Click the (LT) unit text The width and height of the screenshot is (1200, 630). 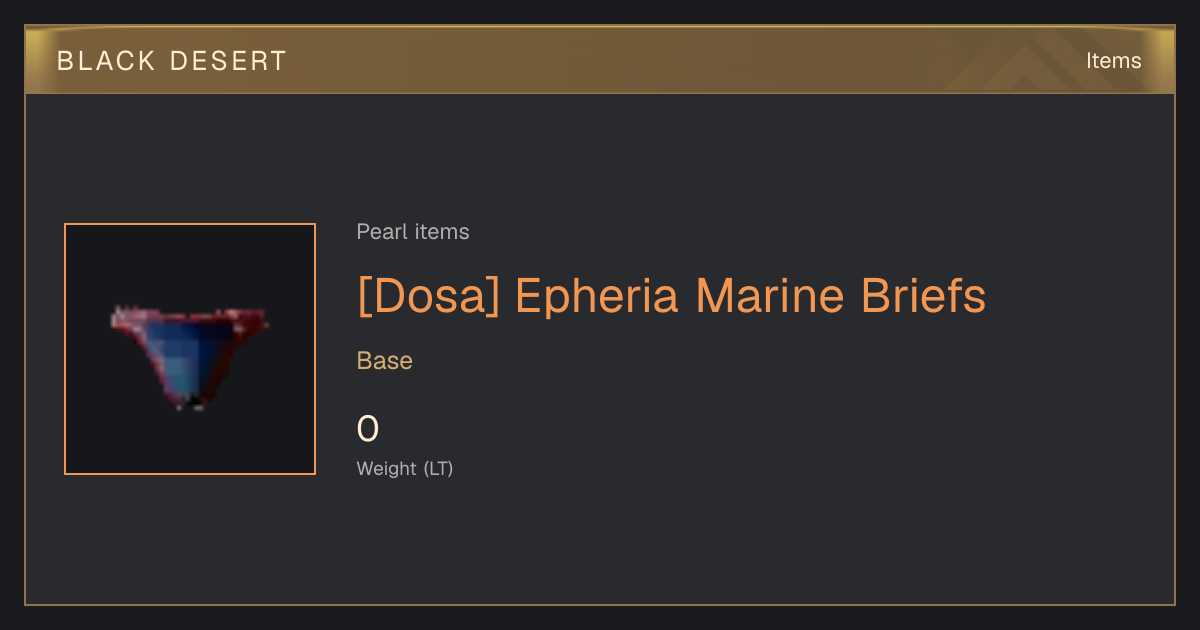[438, 468]
